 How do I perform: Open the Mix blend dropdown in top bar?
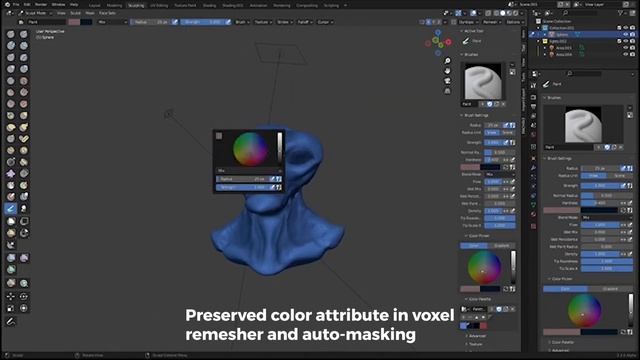[112, 22]
